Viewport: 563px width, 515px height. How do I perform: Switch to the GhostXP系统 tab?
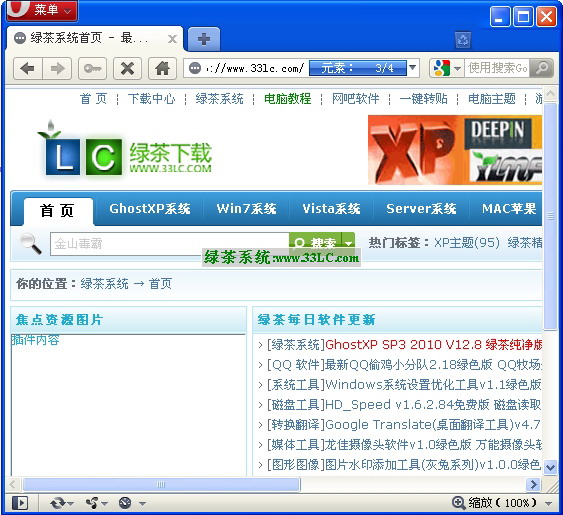(x=149, y=209)
